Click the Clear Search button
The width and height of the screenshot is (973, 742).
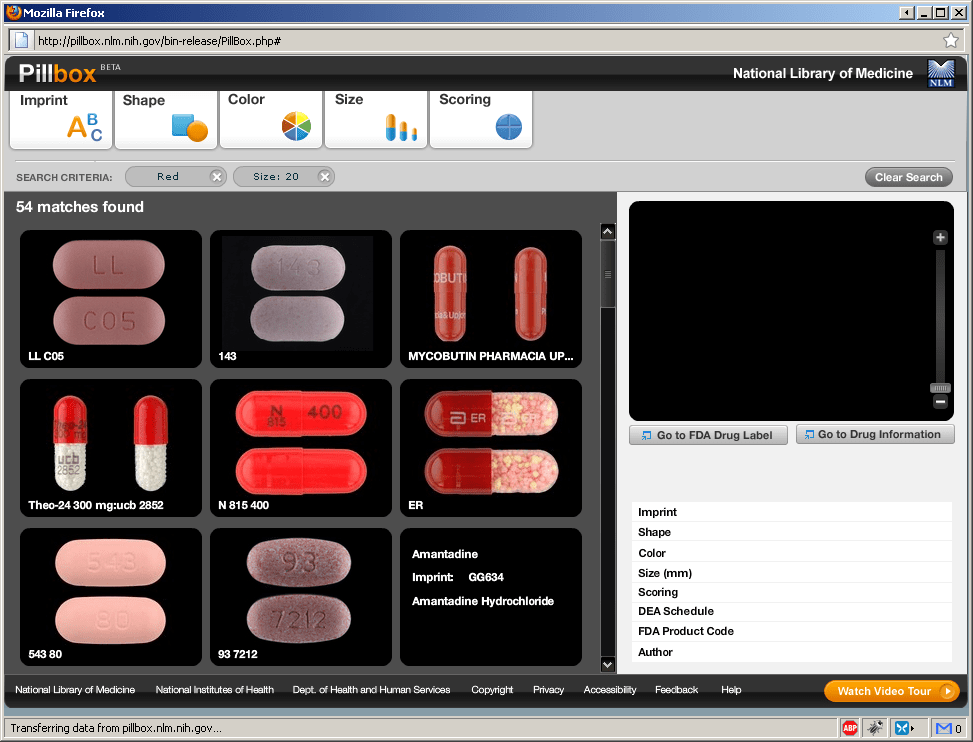[x=908, y=177]
